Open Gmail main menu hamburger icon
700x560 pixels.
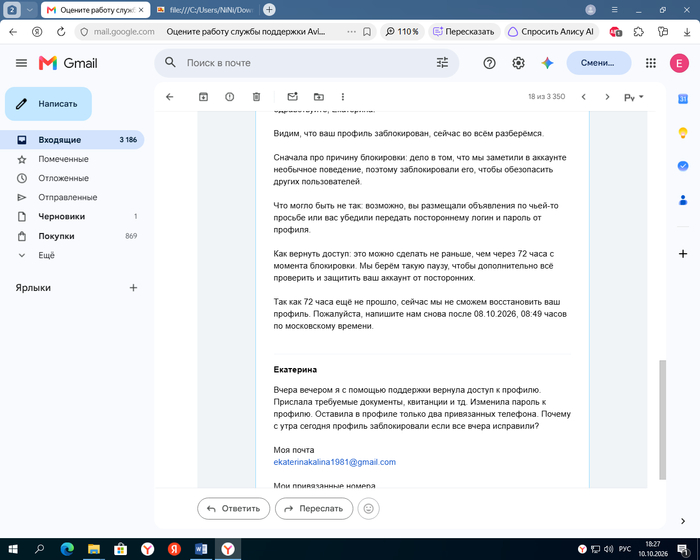[x=21, y=63]
